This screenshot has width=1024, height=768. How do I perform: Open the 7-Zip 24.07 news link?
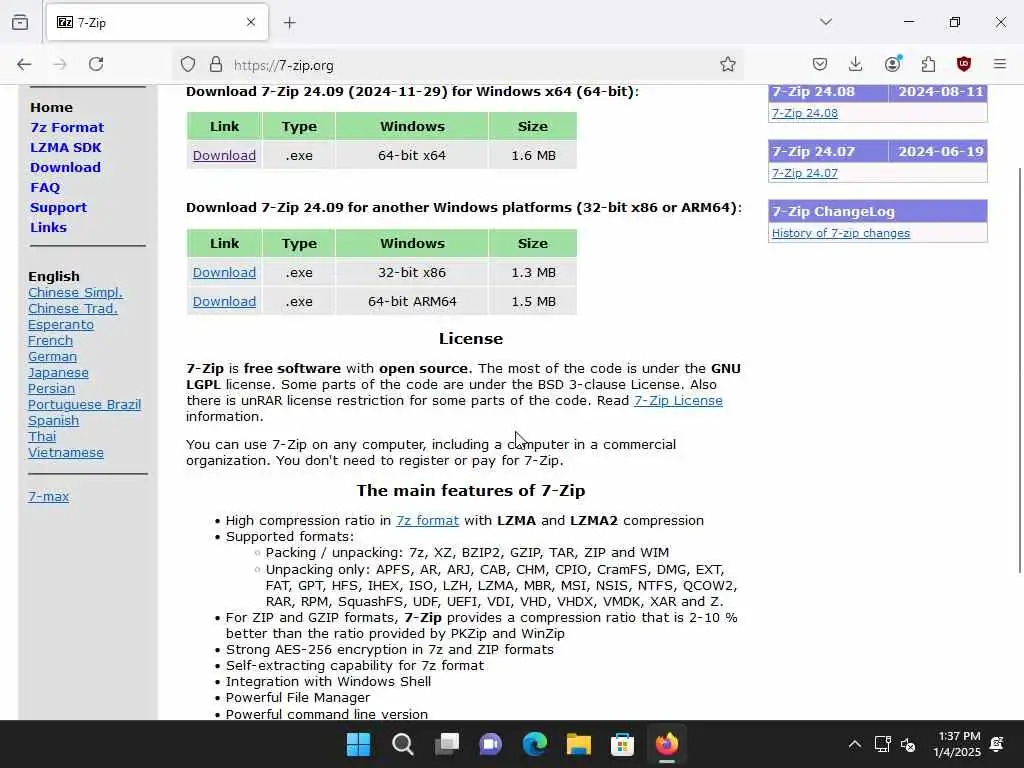805,173
